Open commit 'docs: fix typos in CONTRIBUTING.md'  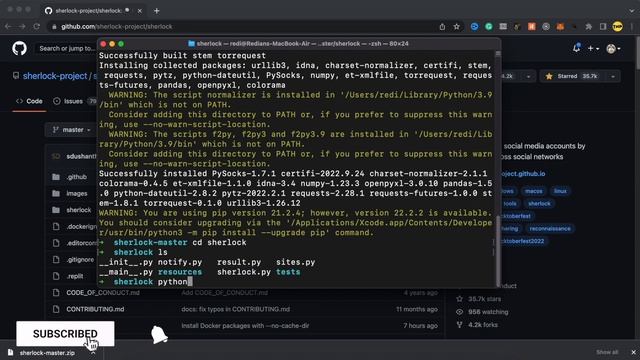pos(236,309)
